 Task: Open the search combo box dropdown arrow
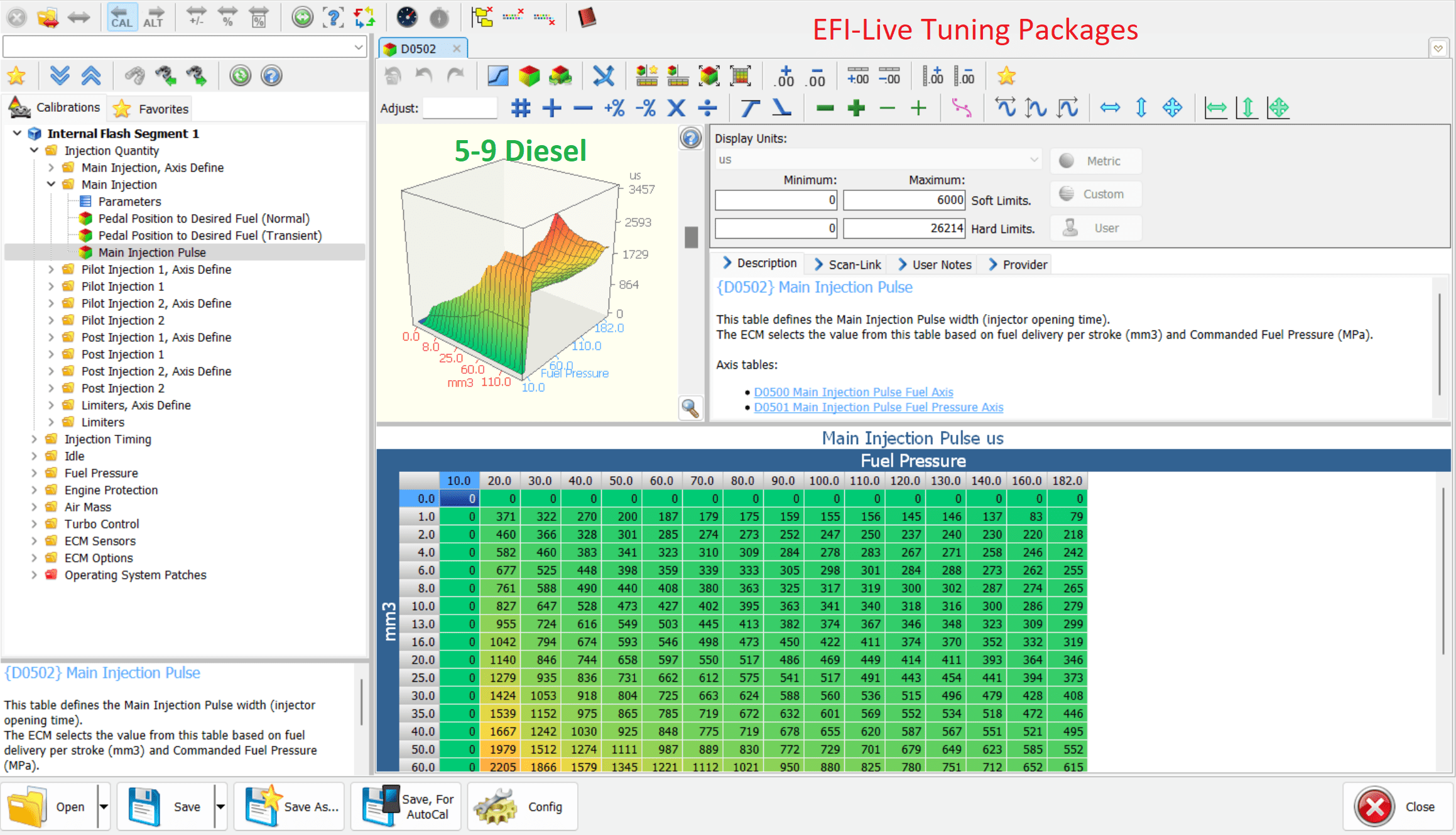358,47
